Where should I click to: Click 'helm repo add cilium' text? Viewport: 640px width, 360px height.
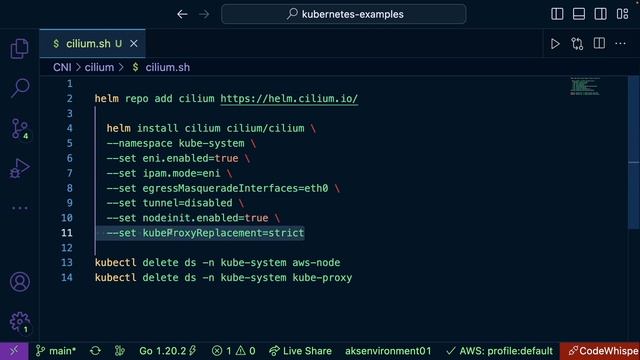click(x=154, y=99)
